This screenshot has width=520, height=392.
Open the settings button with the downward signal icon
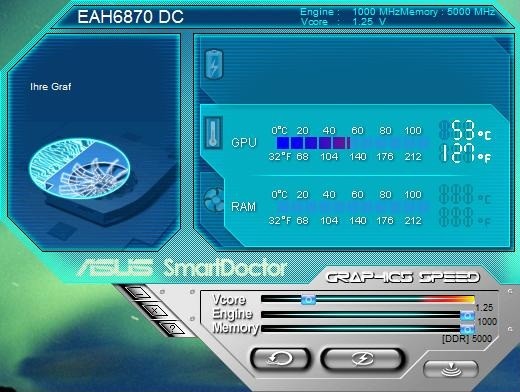(x=451, y=369)
